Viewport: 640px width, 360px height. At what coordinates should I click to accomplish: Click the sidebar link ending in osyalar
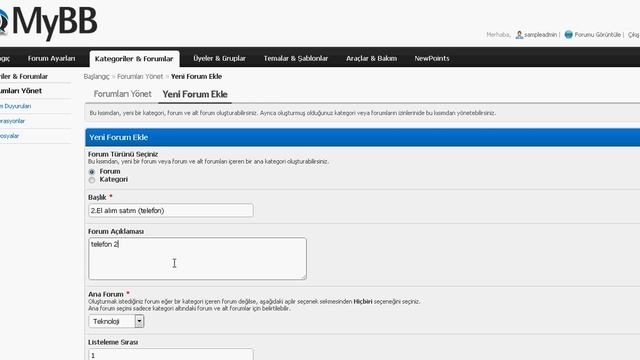[x=9, y=136]
